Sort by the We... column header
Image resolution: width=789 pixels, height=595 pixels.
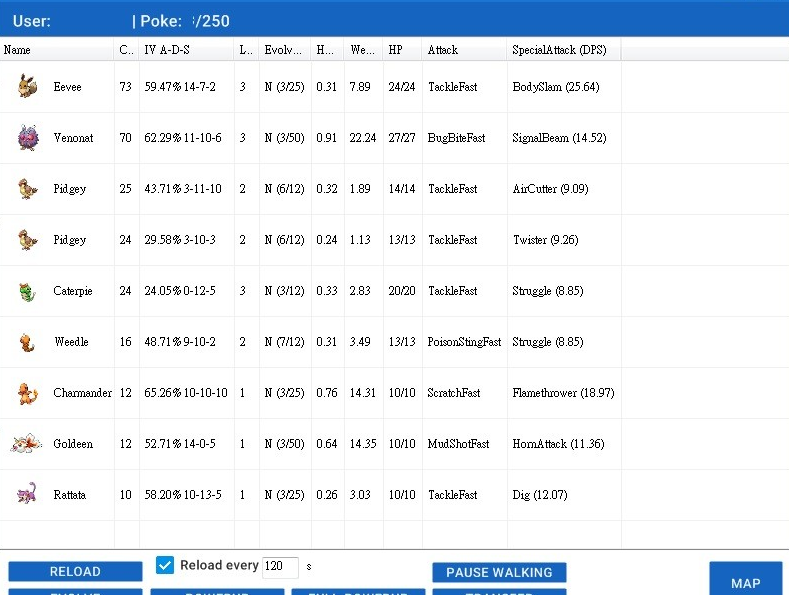pos(363,50)
